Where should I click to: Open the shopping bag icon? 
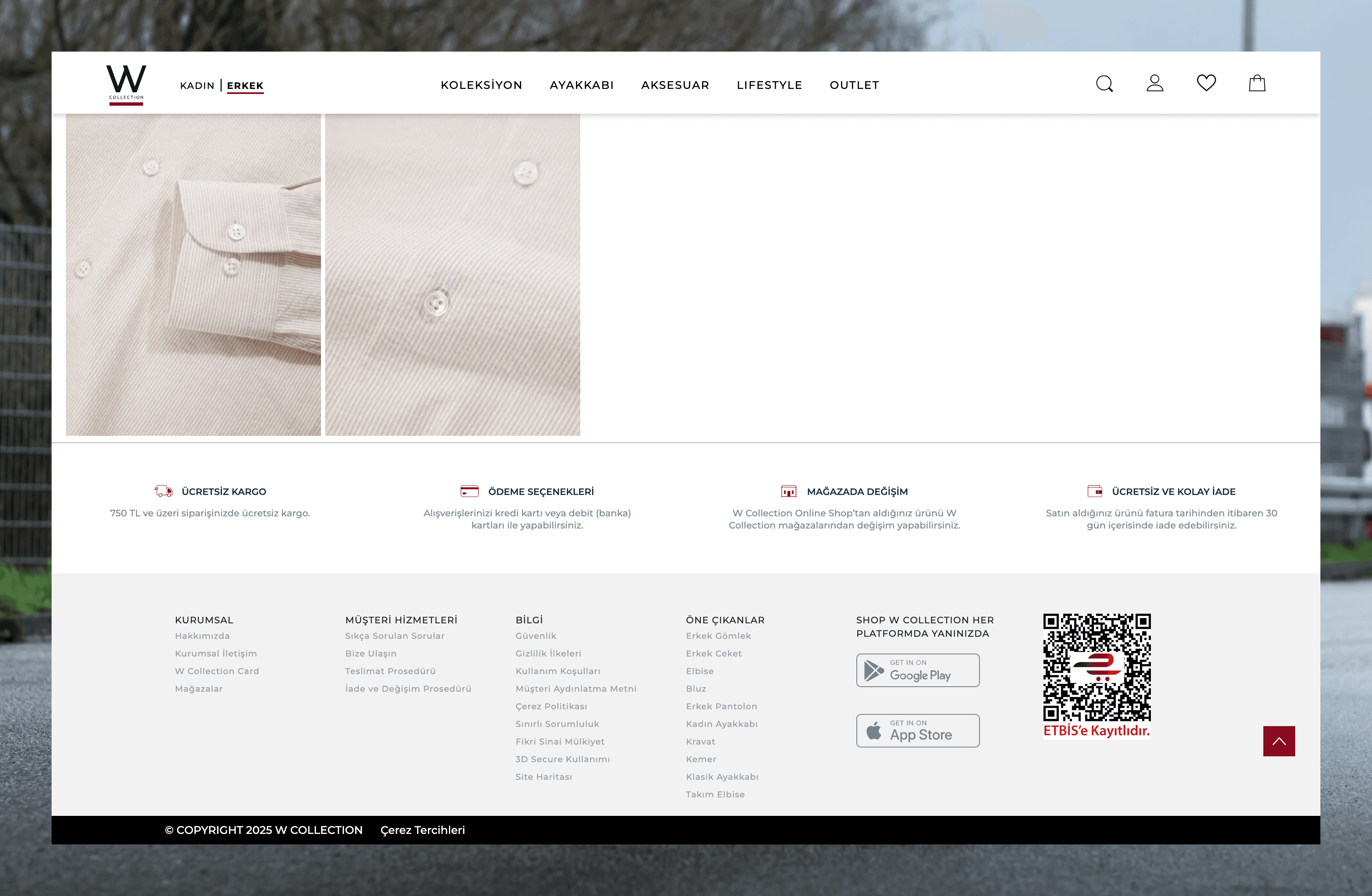pos(1257,83)
